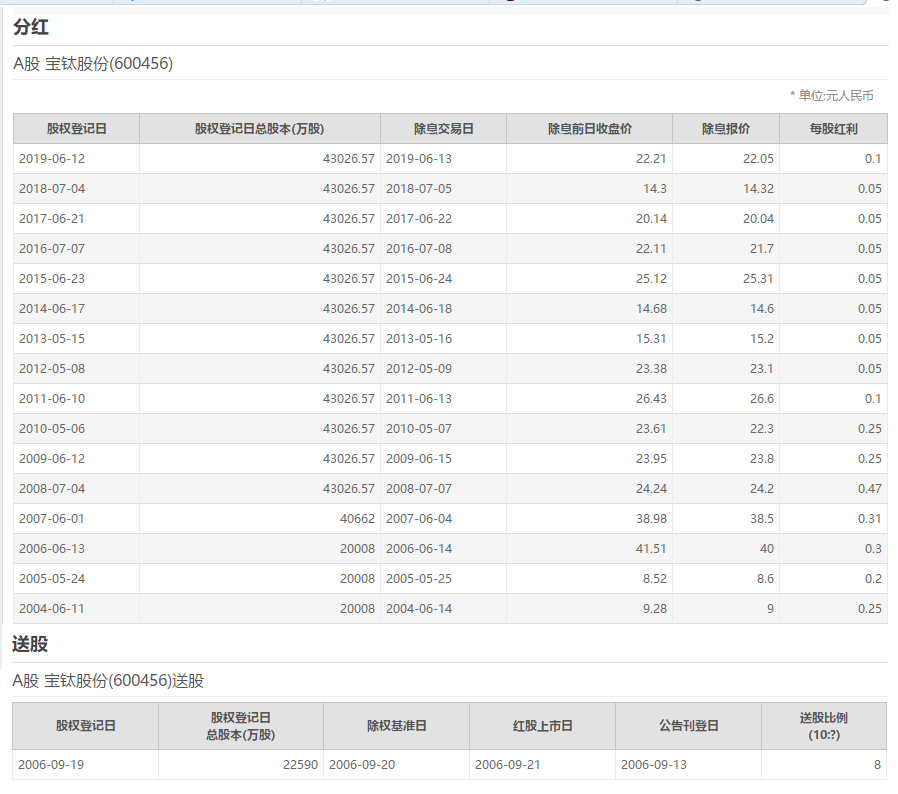Select announcement date 2006-09-13
This screenshot has width=898, height=794.
point(653,765)
